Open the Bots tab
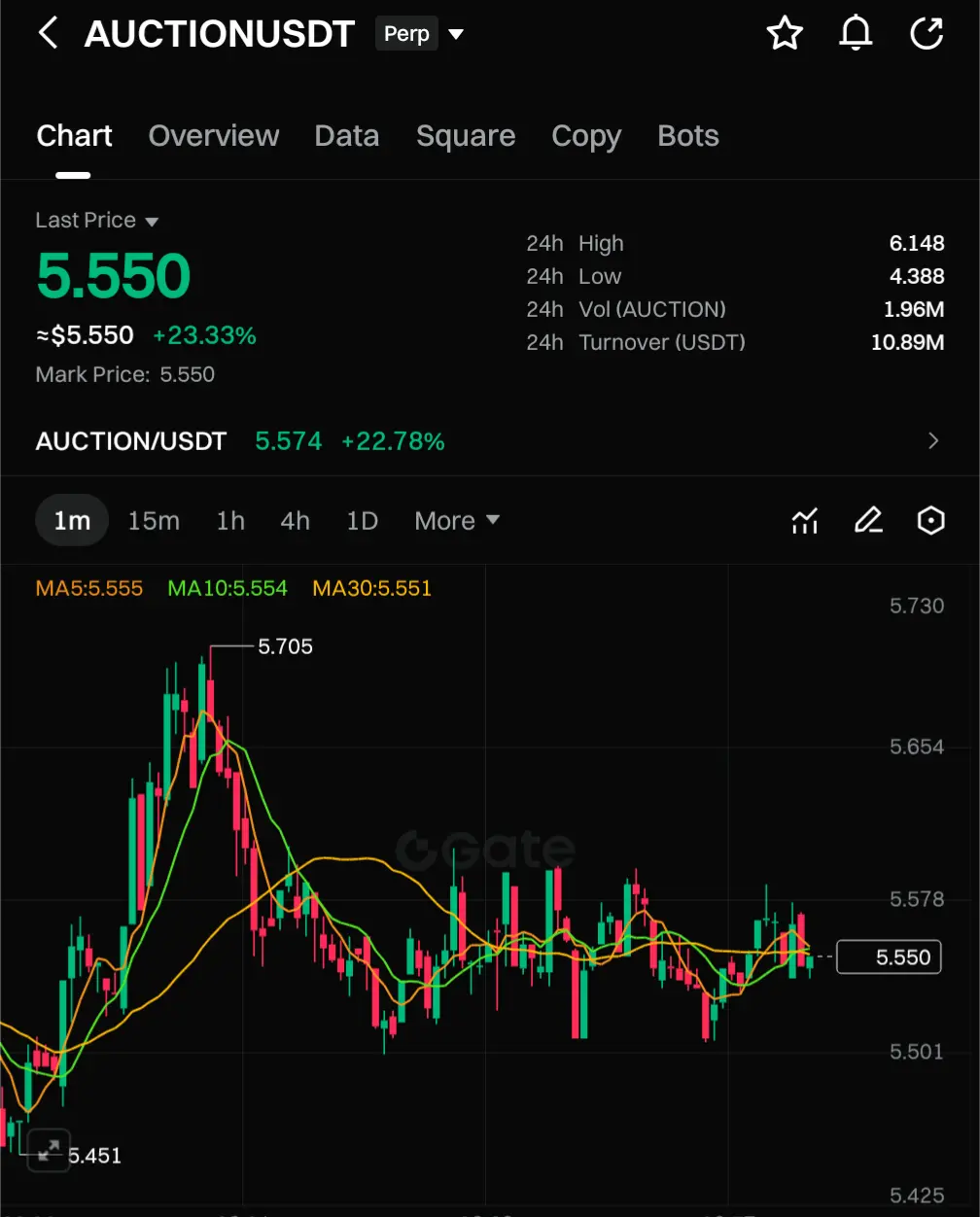The width and height of the screenshot is (980, 1217). point(688,136)
